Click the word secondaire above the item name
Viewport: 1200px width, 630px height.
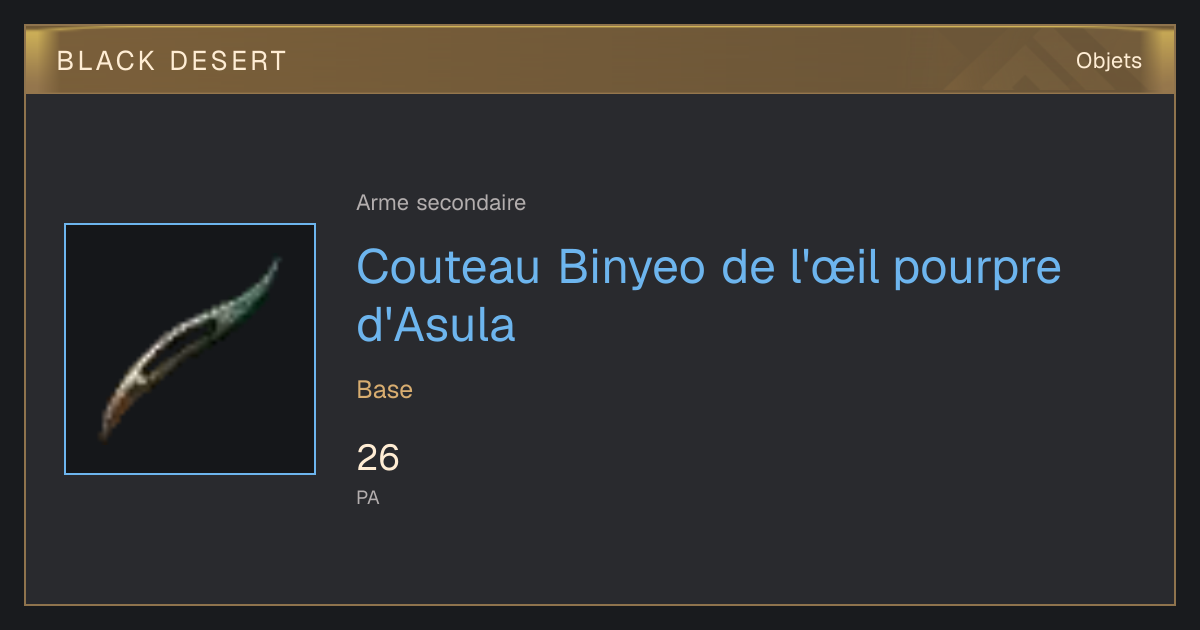click(470, 203)
